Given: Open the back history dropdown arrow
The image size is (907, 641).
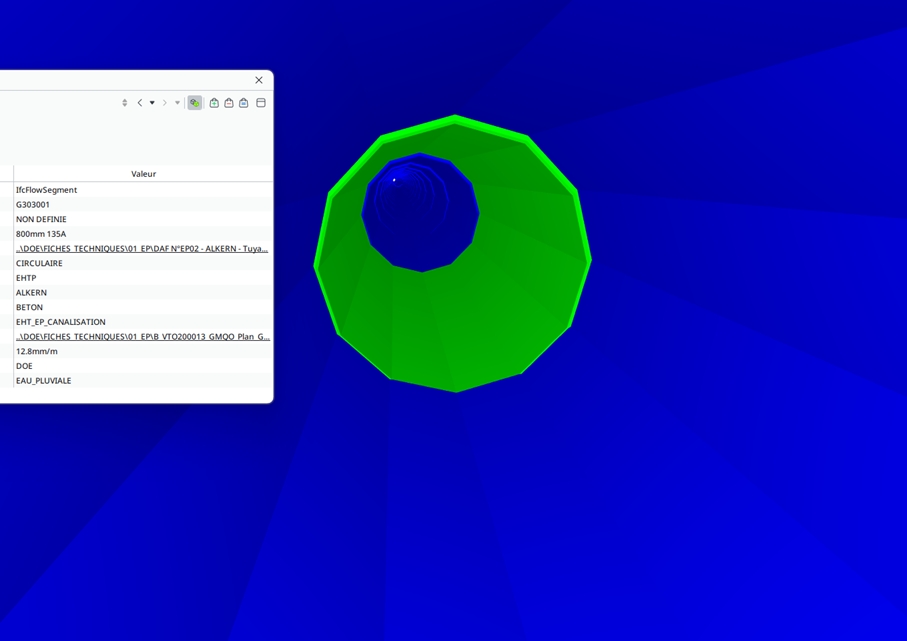Looking at the screenshot, I should click(x=152, y=103).
